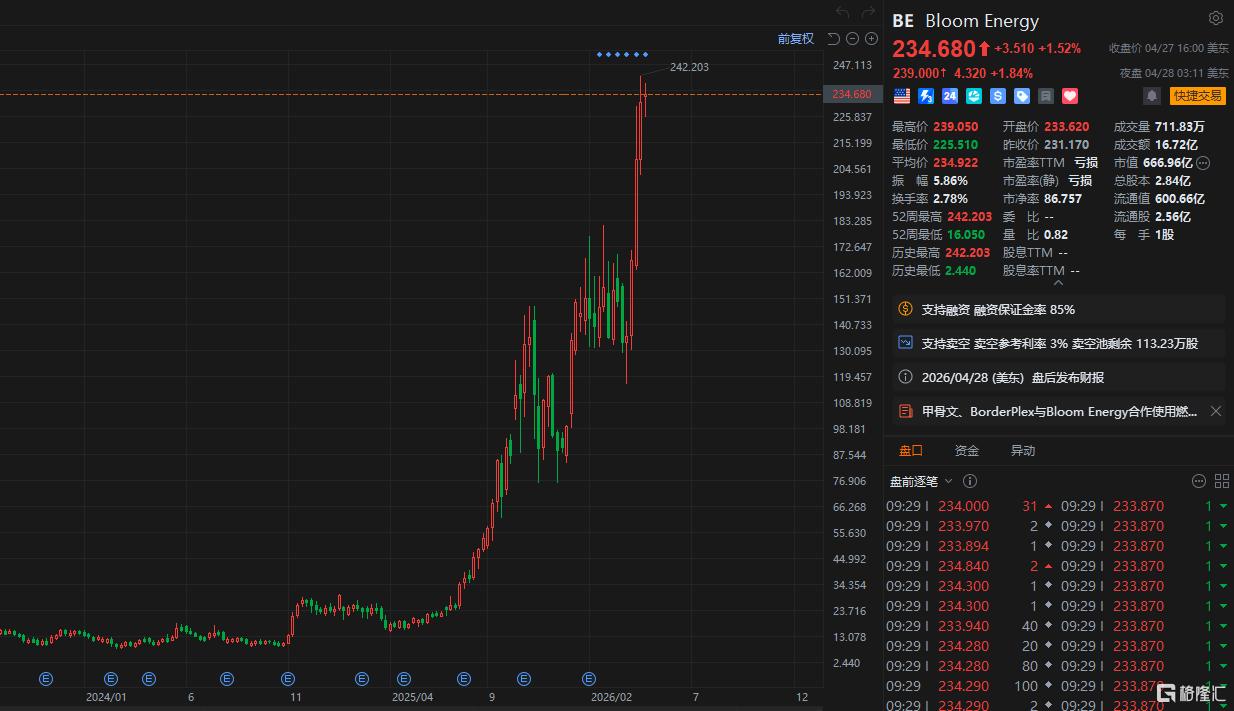The width and height of the screenshot is (1234, 711).
Task: Click the BE ticker symbol in the header
Action: (903, 21)
